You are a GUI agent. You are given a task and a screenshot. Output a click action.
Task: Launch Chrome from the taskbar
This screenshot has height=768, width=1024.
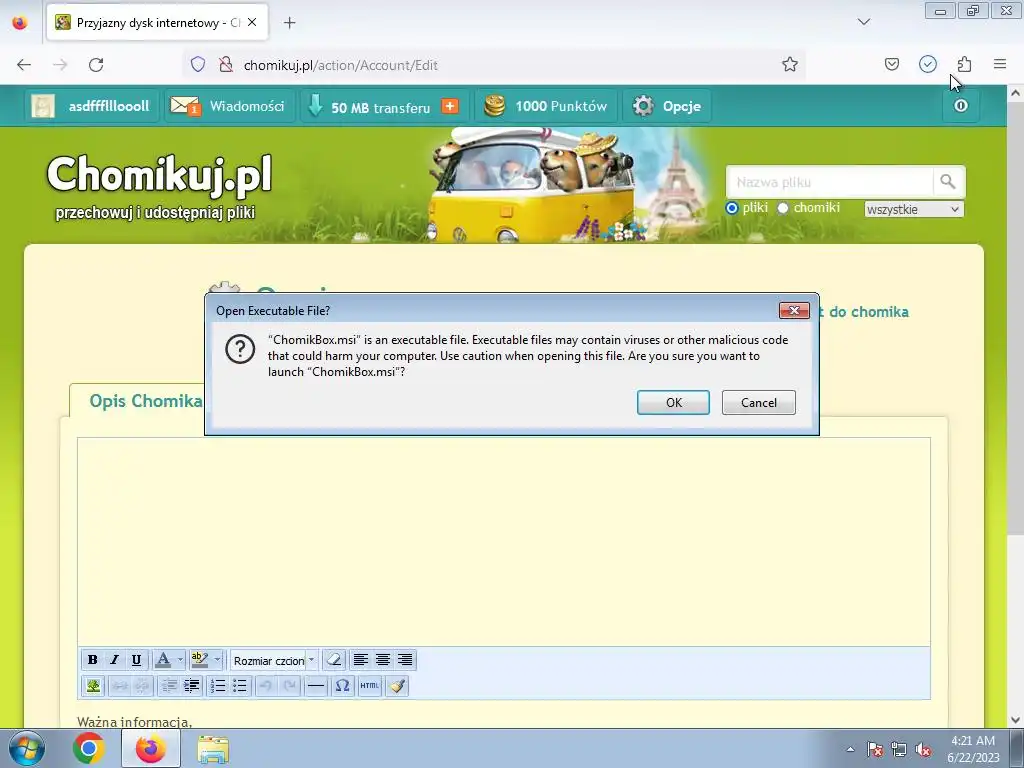click(89, 748)
